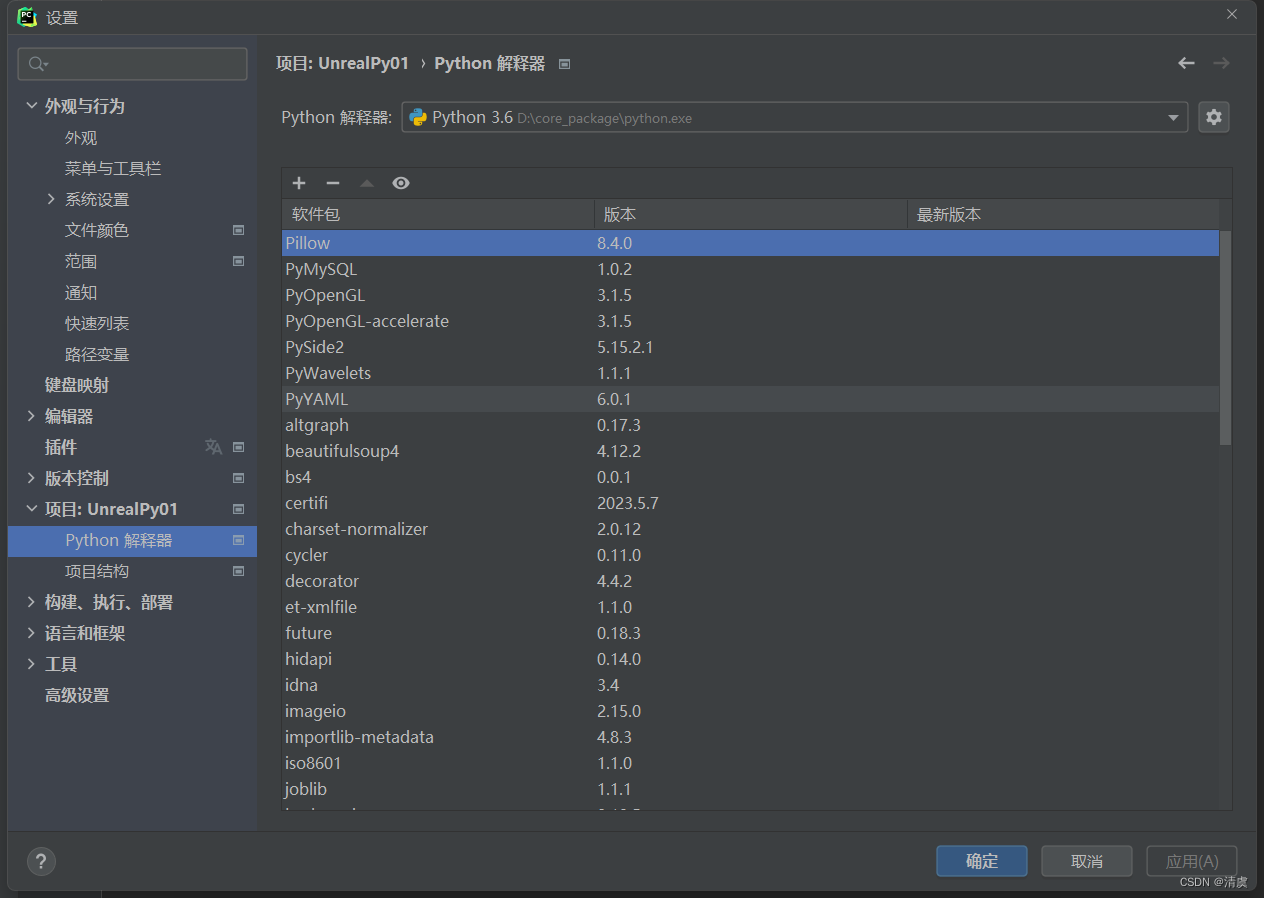Open the 插件 settings page

tap(61, 446)
